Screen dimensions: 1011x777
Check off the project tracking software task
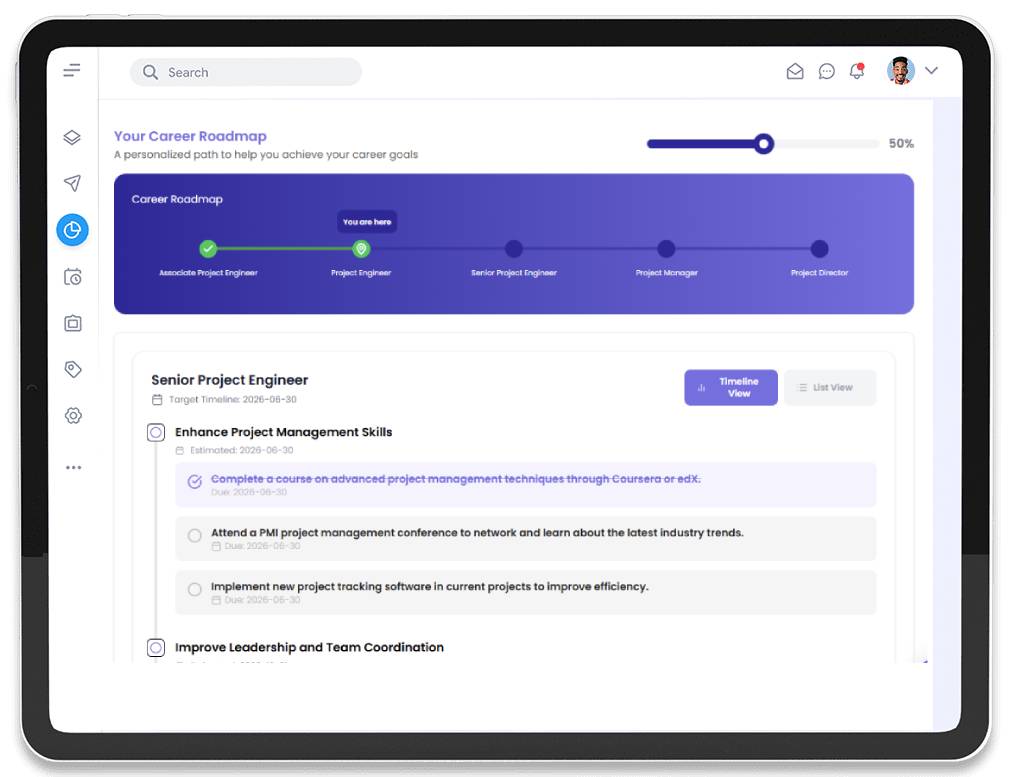195,590
